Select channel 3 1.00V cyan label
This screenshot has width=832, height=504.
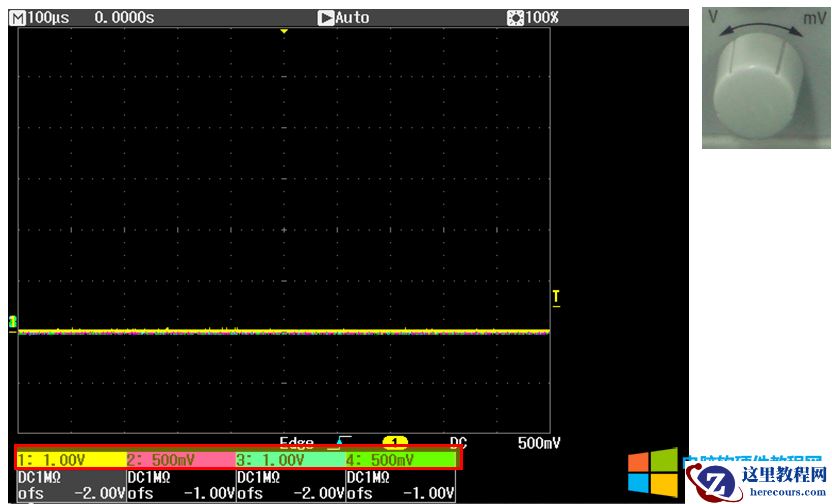click(x=290, y=460)
